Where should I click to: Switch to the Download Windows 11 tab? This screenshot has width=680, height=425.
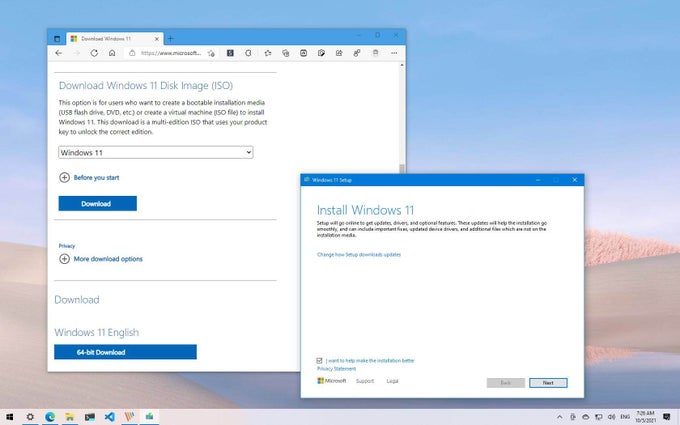pos(110,37)
